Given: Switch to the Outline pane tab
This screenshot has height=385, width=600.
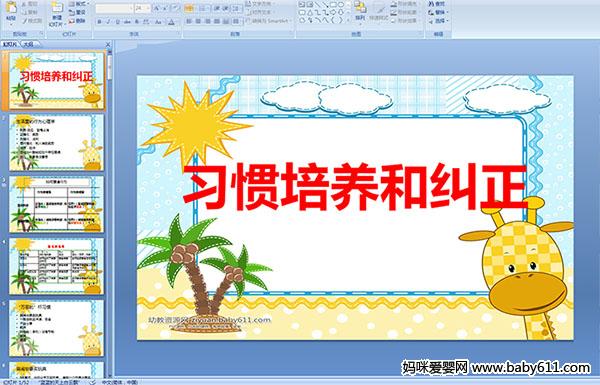Looking at the screenshot, I should click(29, 44).
